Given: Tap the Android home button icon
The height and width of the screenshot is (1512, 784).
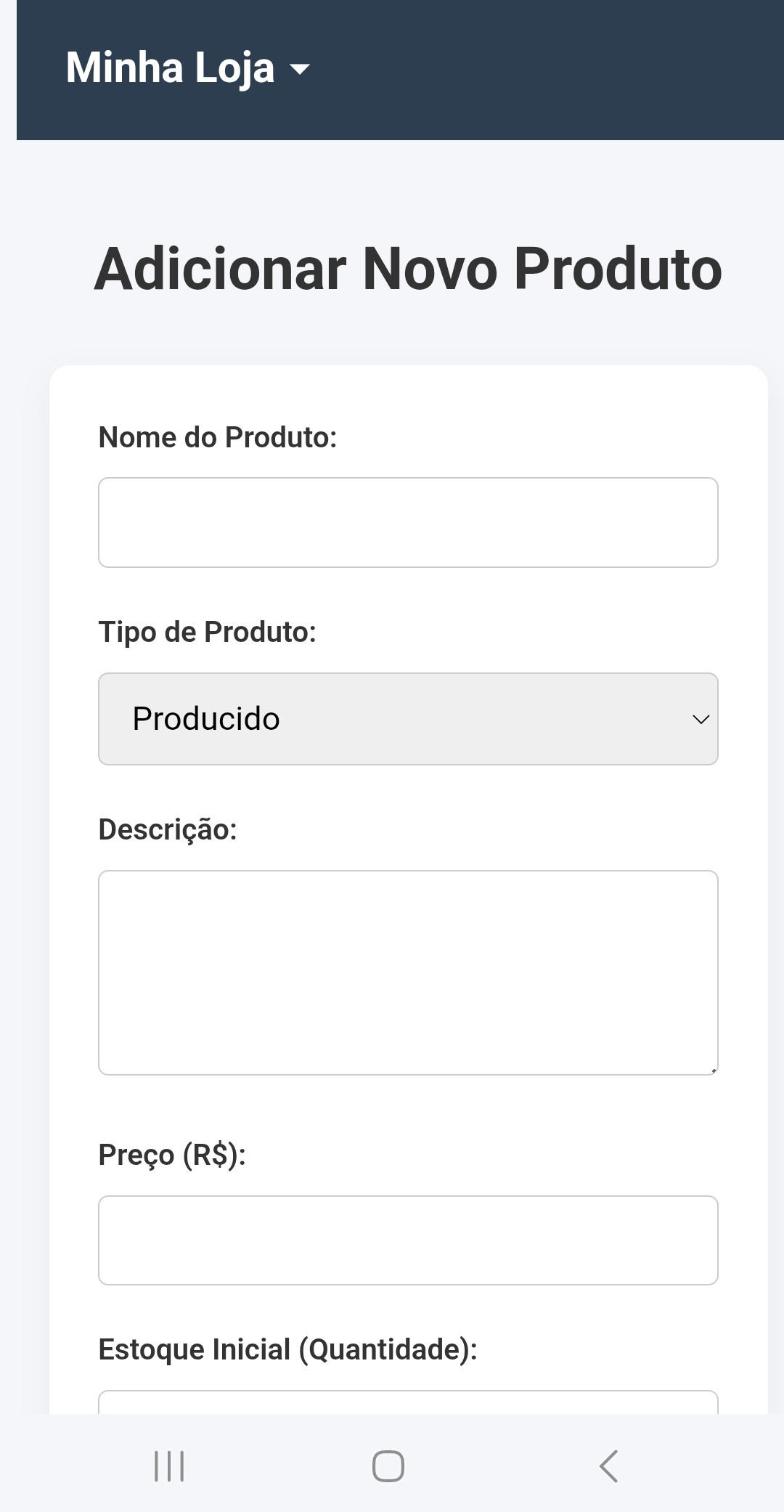Looking at the screenshot, I should coord(388,1466).
